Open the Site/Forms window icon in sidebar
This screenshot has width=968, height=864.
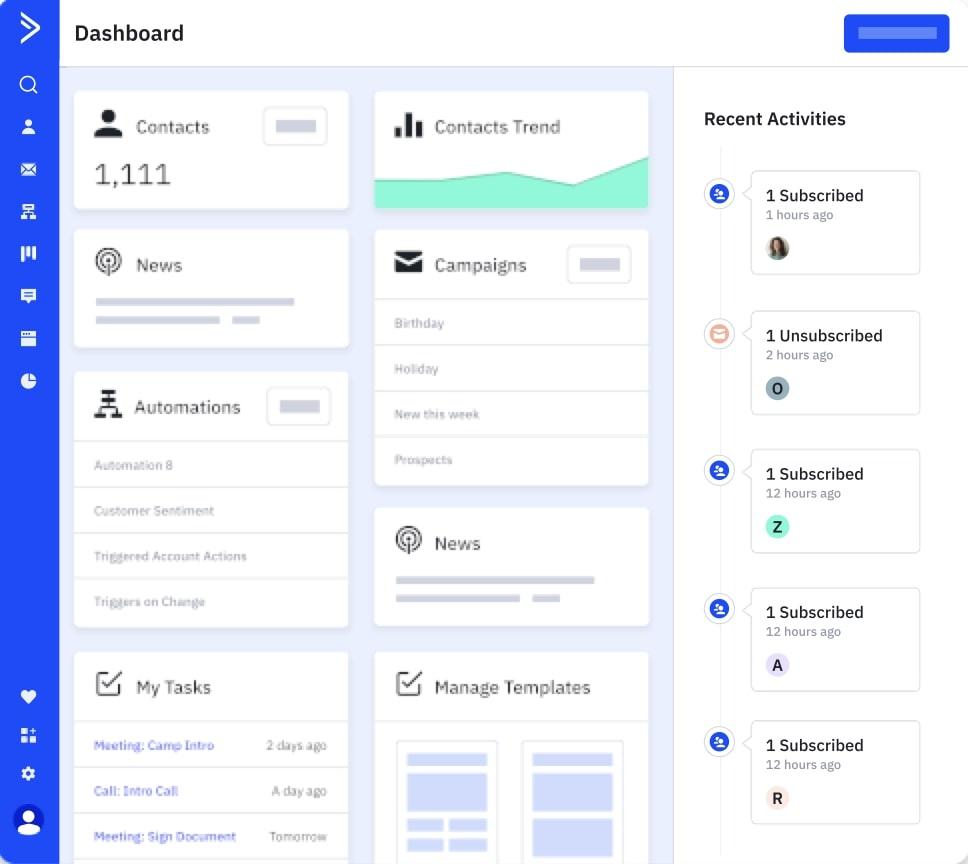click(28, 338)
